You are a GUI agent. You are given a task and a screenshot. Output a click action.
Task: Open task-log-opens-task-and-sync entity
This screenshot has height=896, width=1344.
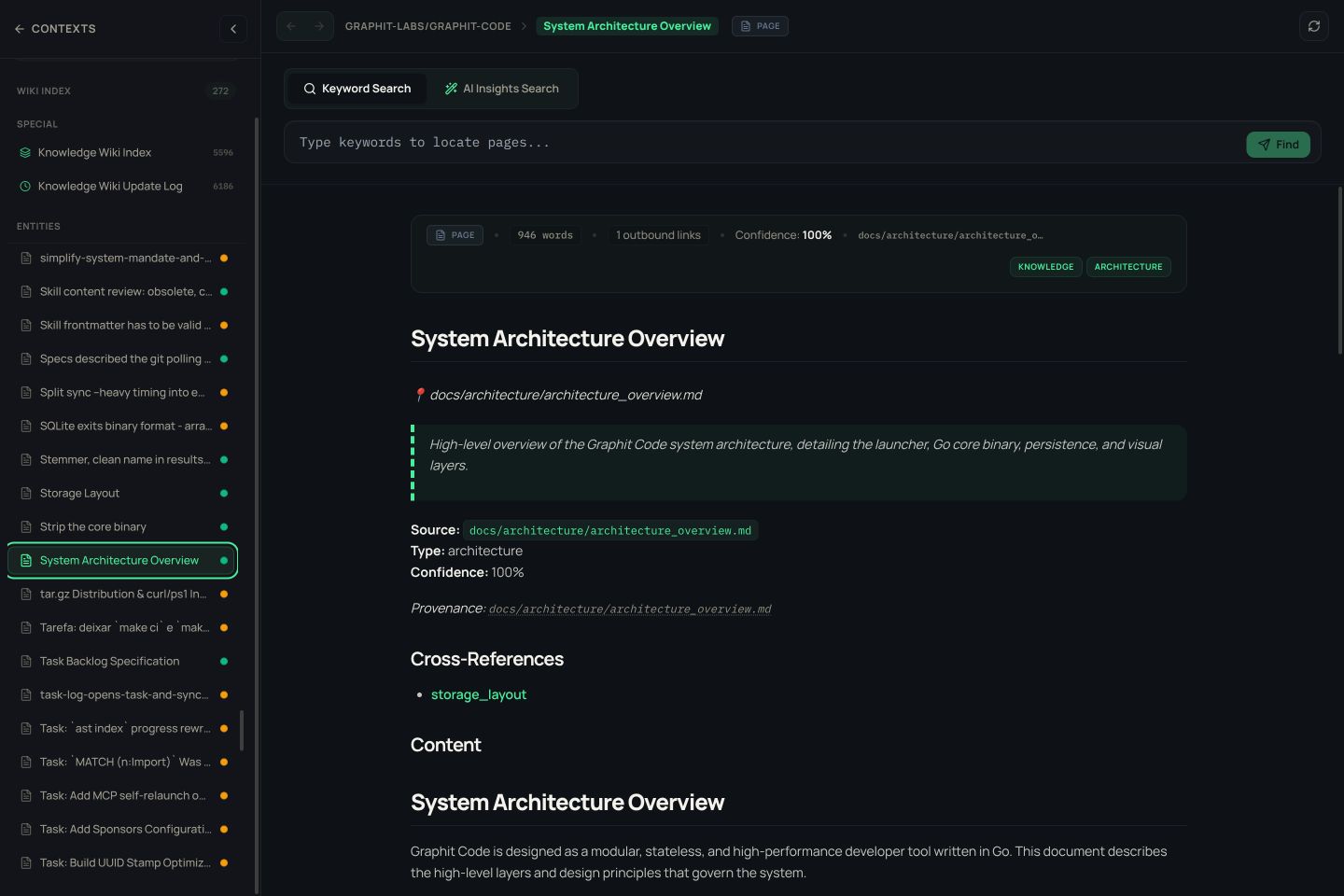pyautogui.click(x=123, y=694)
